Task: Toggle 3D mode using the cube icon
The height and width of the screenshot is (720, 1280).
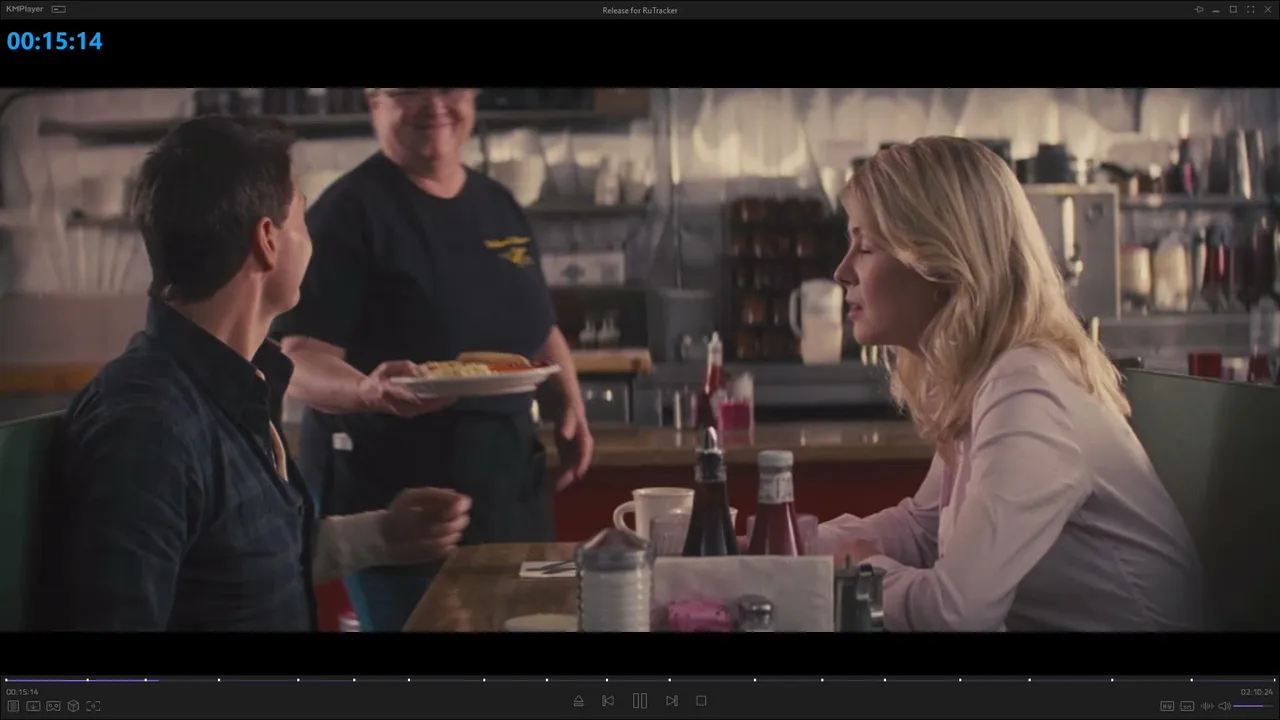Action: [x=73, y=706]
